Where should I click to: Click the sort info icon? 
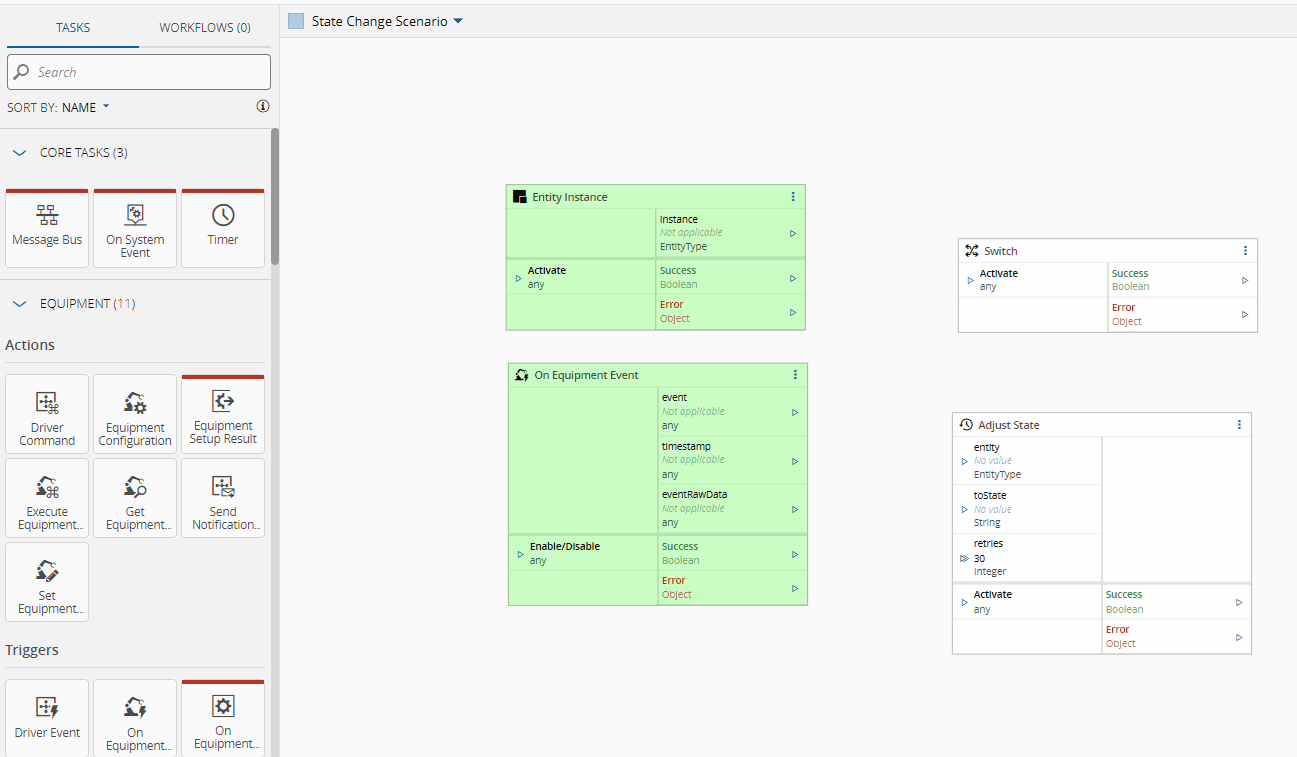pos(263,106)
